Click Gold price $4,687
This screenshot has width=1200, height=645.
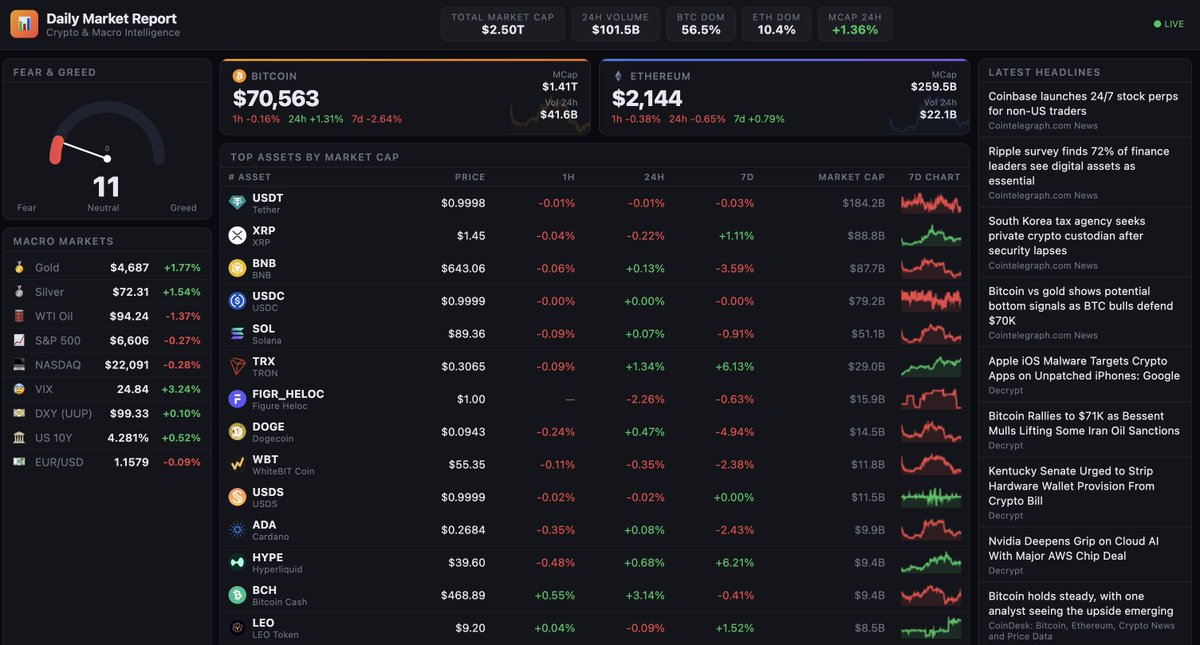click(130, 268)
